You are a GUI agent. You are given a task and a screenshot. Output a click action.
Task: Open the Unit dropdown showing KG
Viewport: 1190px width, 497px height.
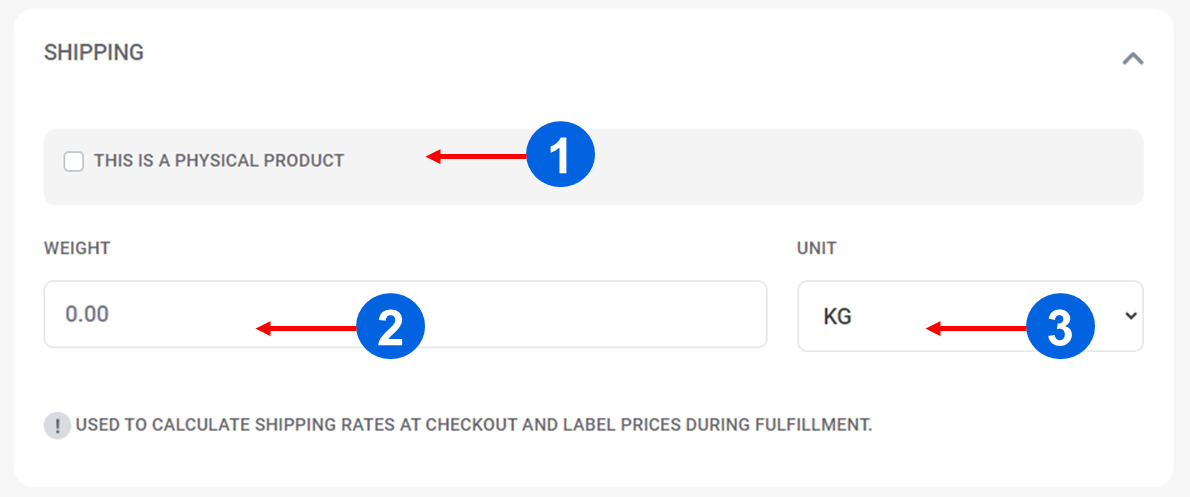pos(970,316)
